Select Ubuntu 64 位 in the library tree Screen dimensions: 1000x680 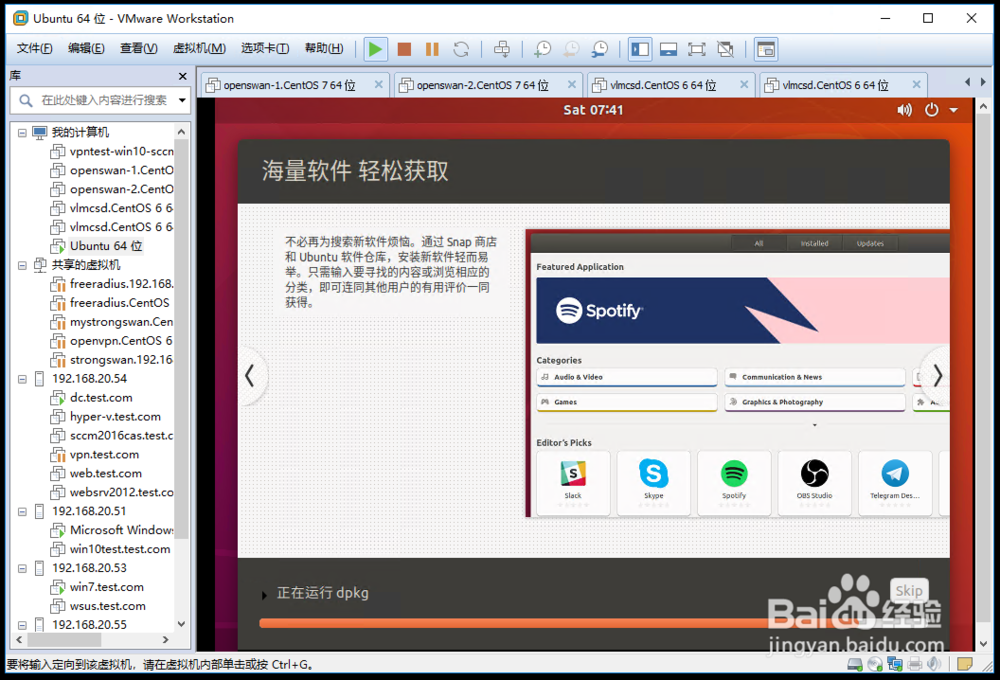tap(105, 246)
